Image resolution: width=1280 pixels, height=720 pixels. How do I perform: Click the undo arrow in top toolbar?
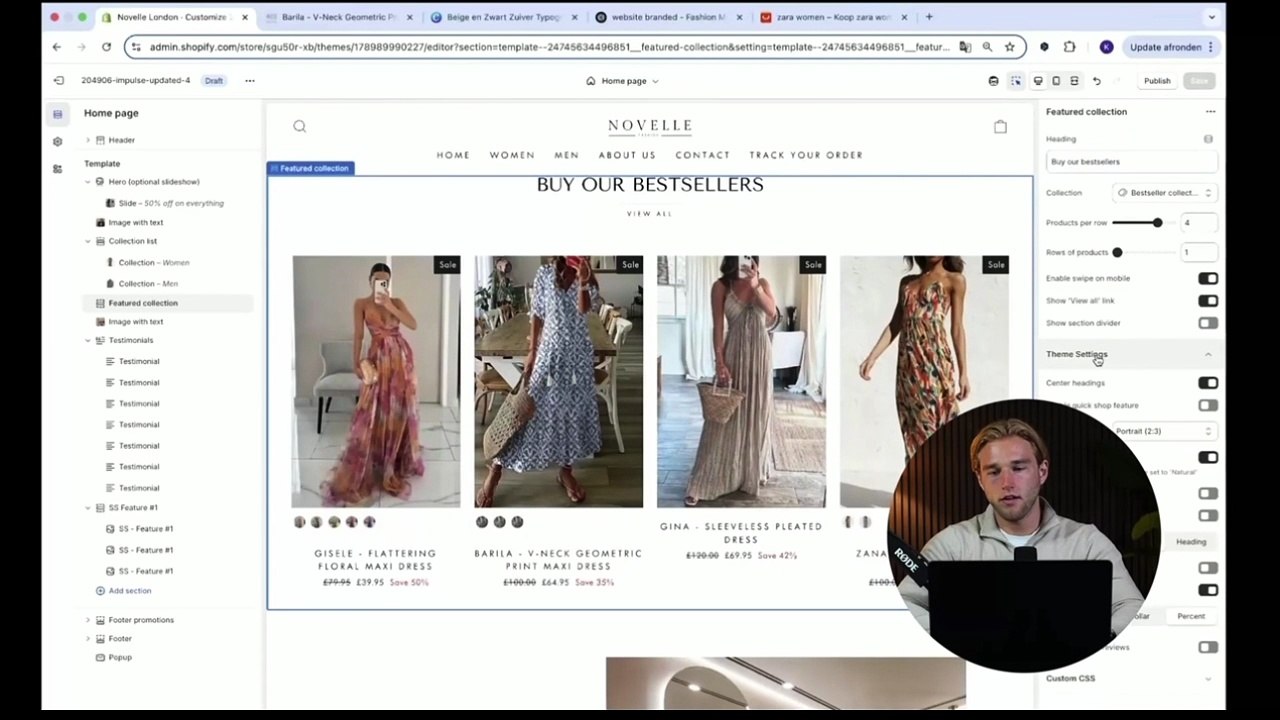pos(1097,81)
